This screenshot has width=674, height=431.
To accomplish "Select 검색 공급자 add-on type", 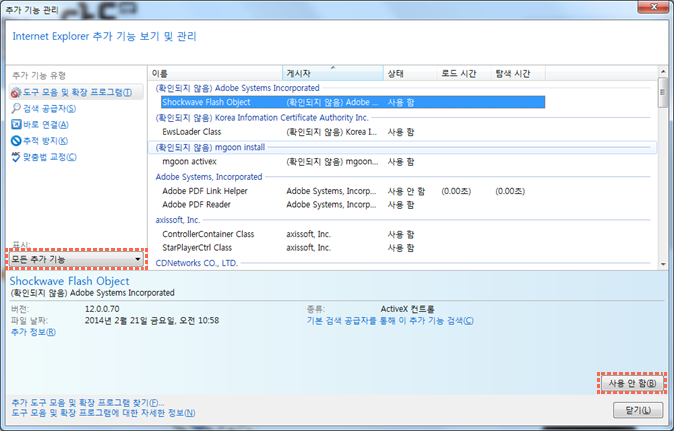I will 49,109.
